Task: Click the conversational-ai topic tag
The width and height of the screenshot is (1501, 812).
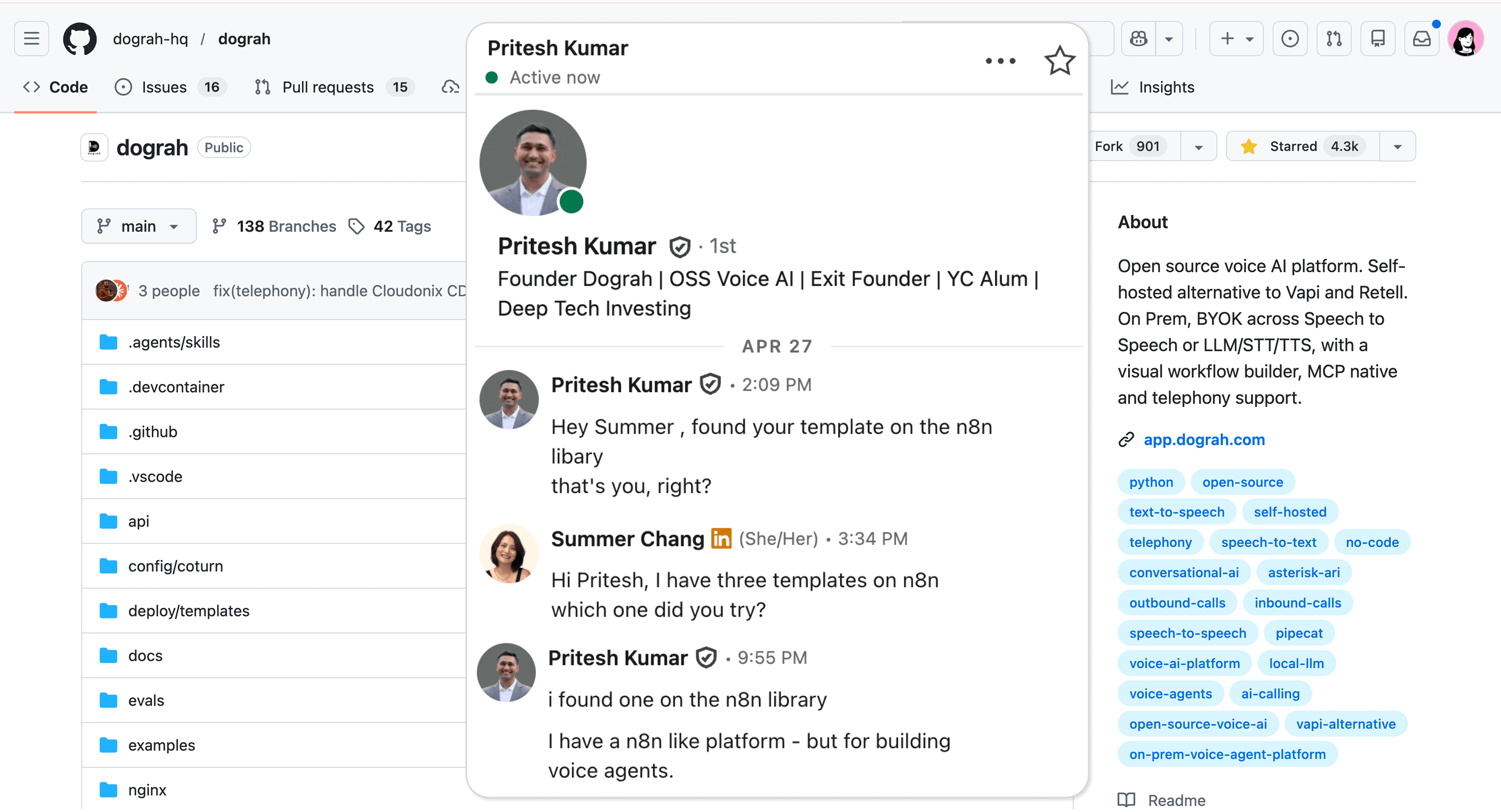Action: 1184,572
